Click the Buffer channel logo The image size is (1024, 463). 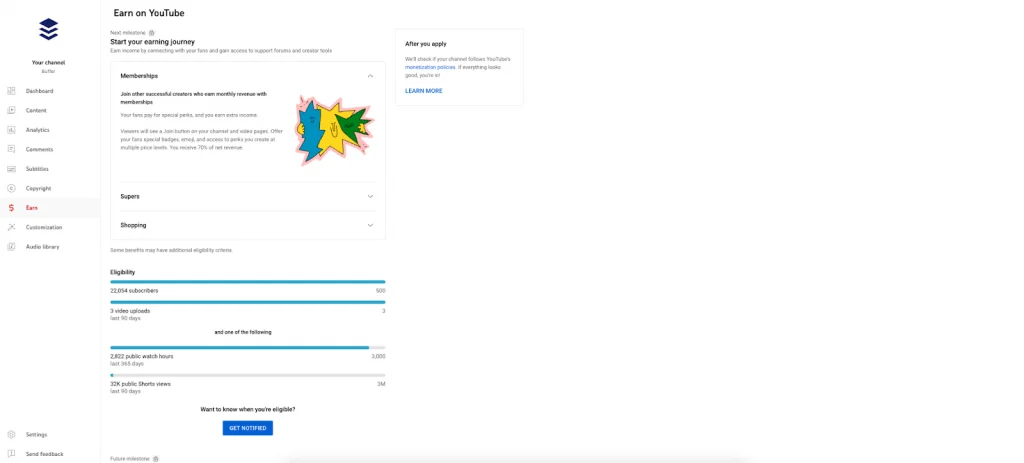click(x=48, y=29)
